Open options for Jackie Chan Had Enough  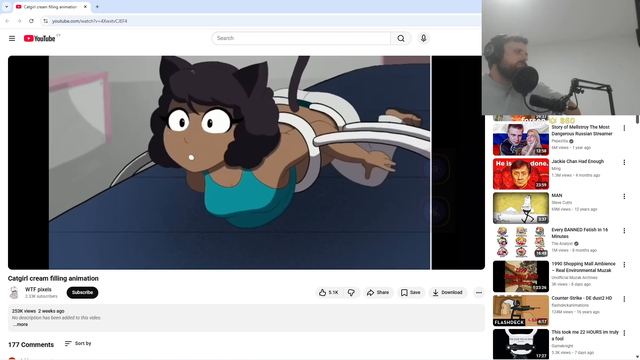click(624, 162)
